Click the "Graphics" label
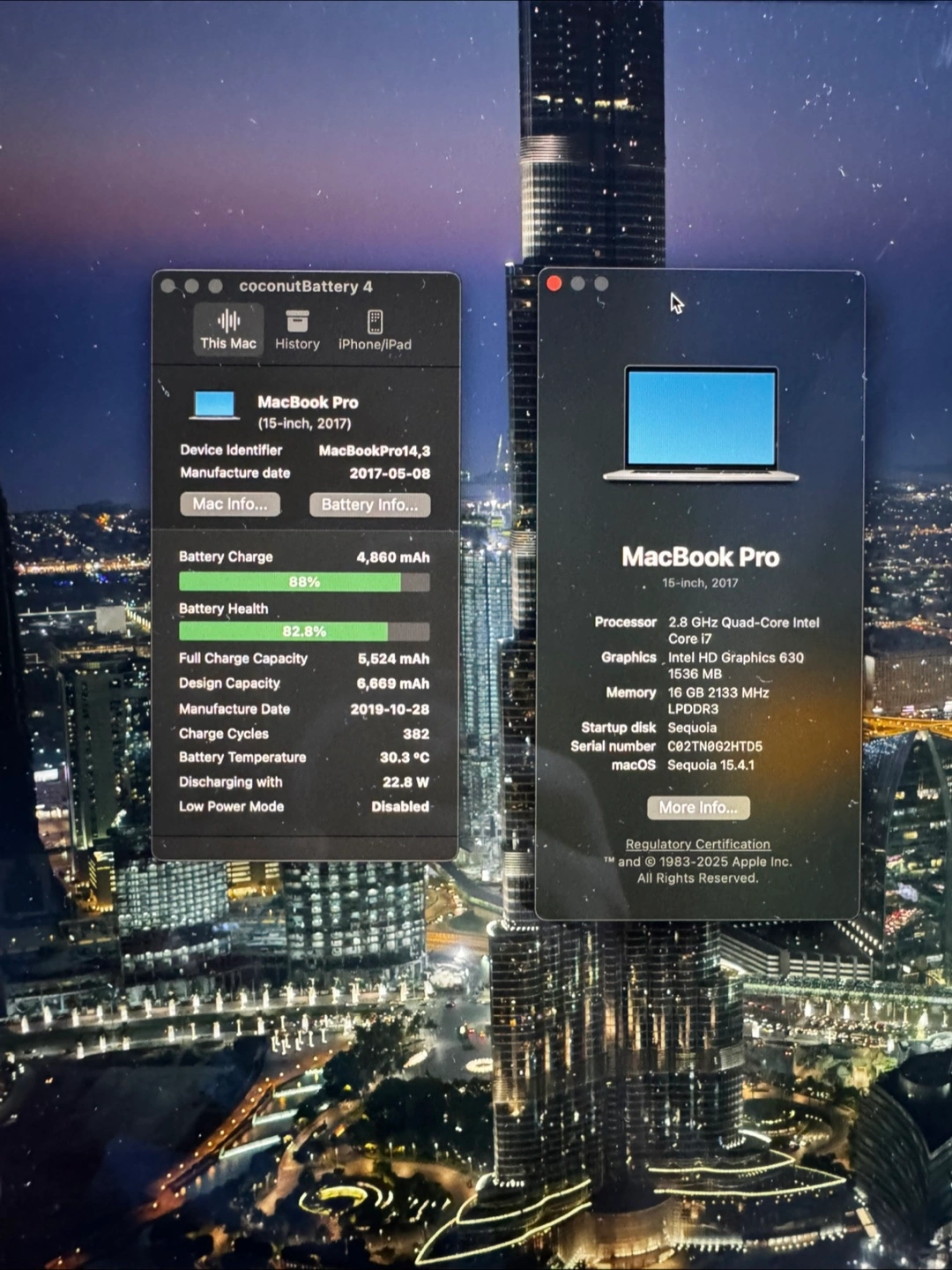 tap(628, 657)
